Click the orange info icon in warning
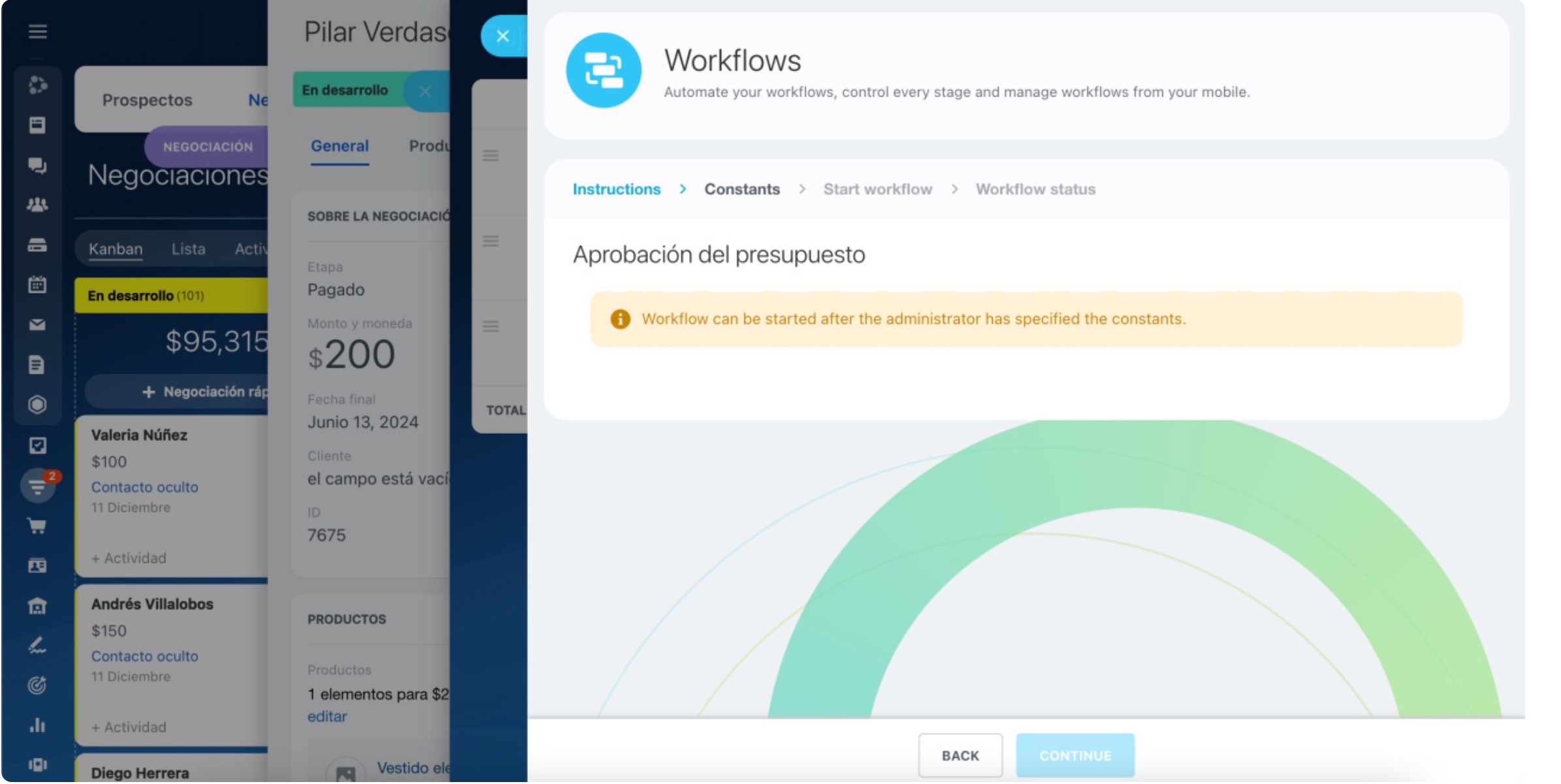The image size is (1561, 784). [620, 319]
